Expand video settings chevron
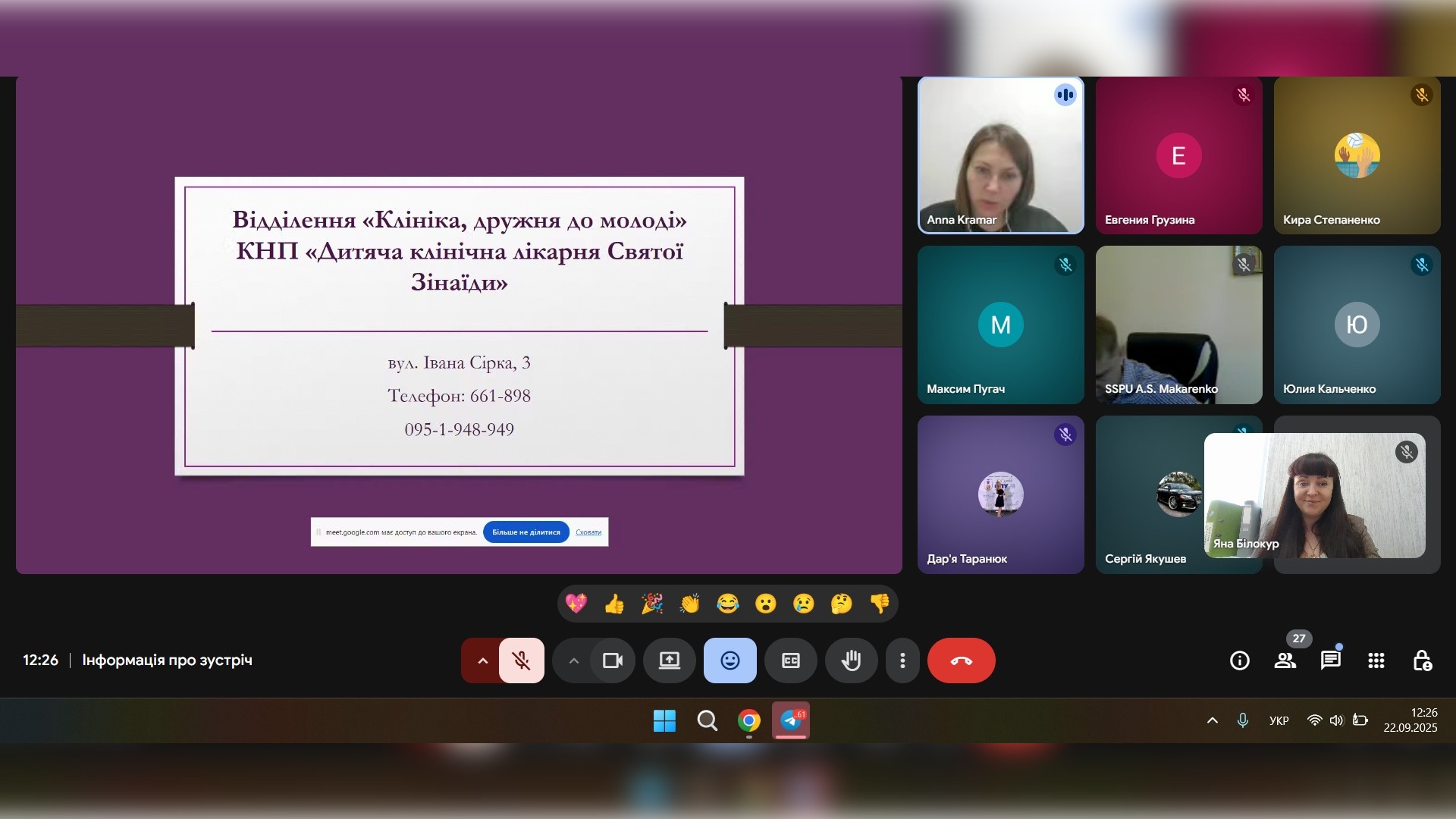 (574, 661)
